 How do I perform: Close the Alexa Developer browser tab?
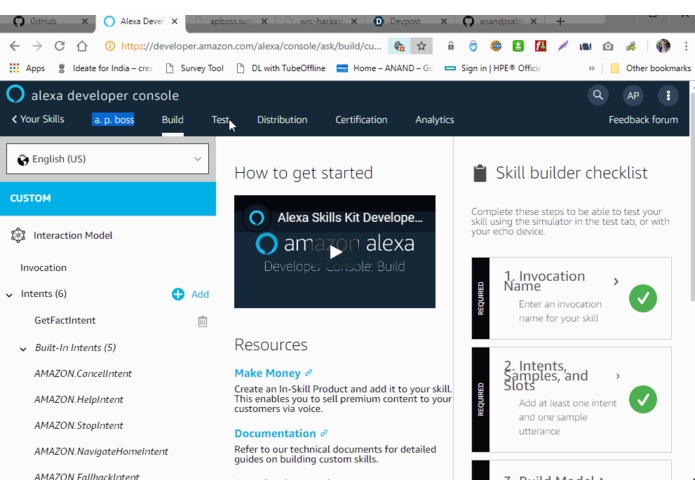point(175,21)
